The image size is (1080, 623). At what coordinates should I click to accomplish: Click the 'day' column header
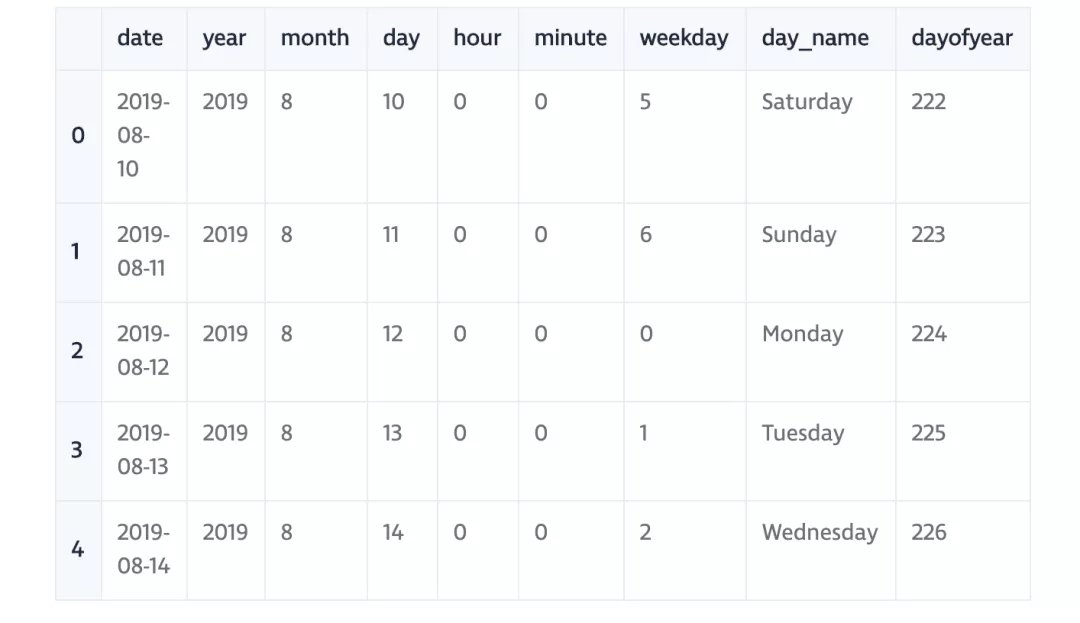401,38
